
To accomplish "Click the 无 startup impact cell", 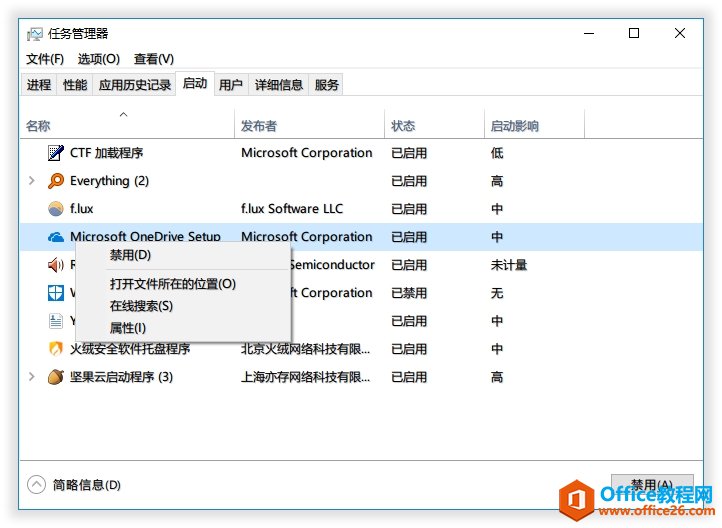I will coord(497,293).
